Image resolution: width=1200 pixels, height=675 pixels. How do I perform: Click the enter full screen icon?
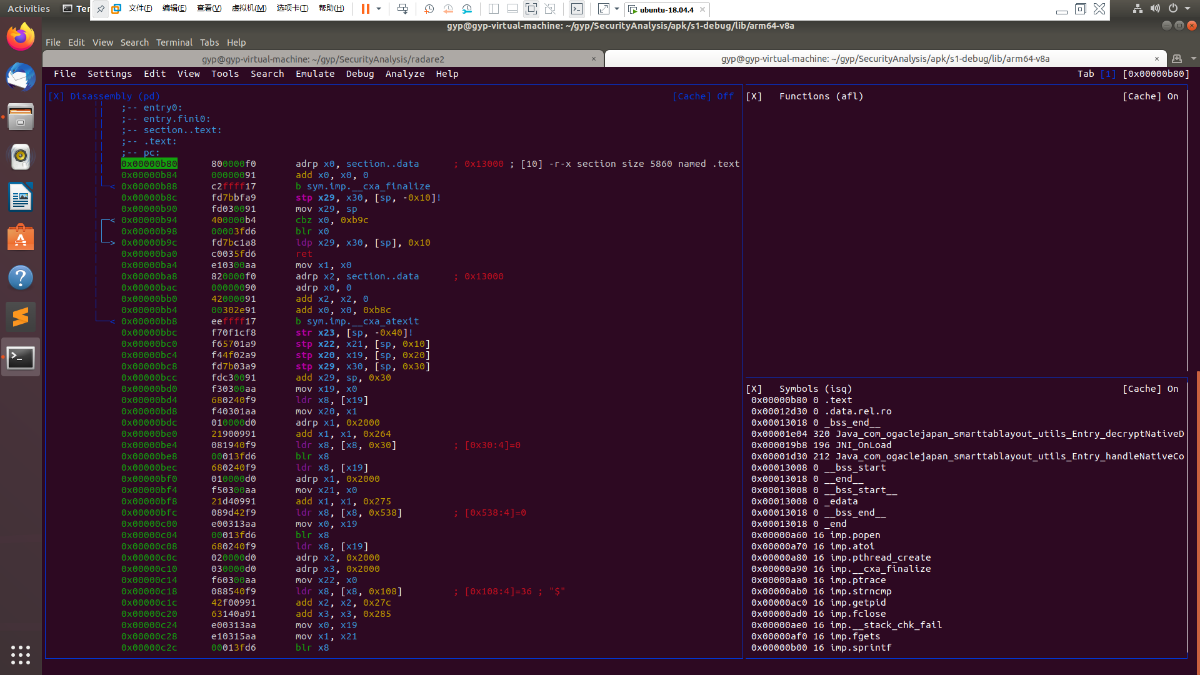coord(532,8)
